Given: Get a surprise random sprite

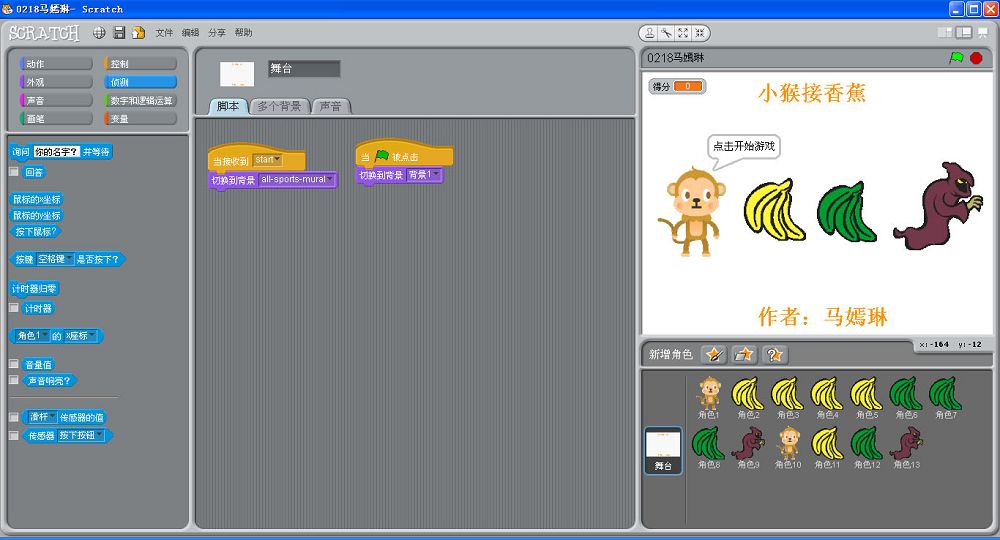Looking at the screenshot, I should (774, 354).
